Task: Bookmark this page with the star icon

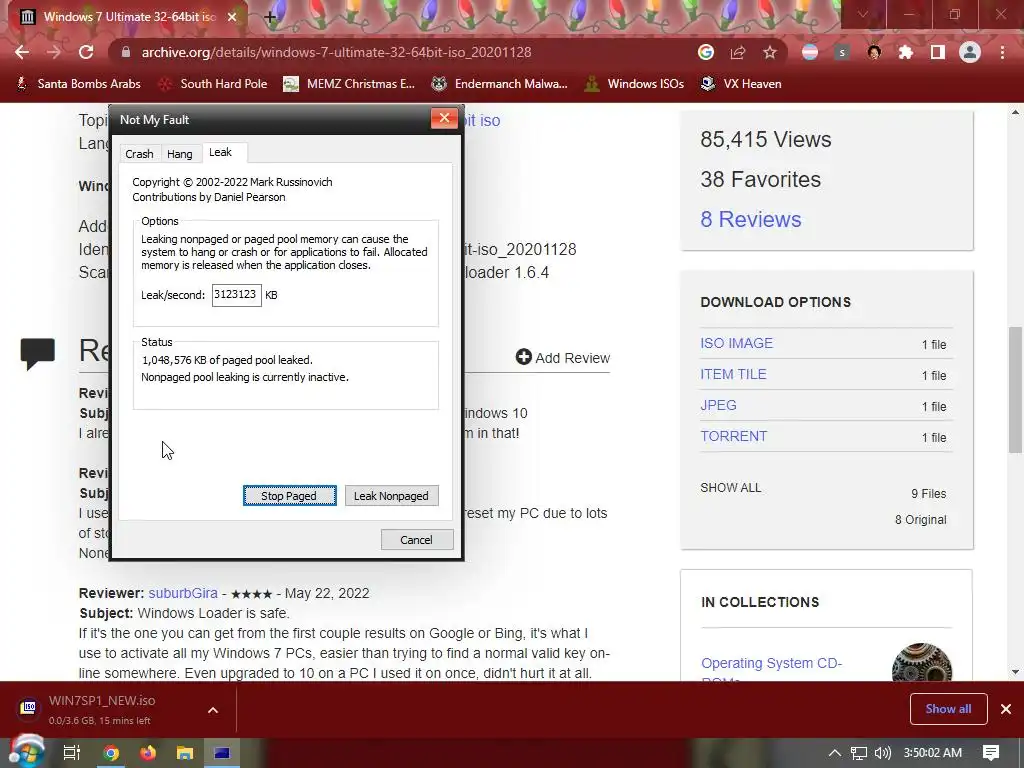Action: pyautogui.click(x=770, y=52)
